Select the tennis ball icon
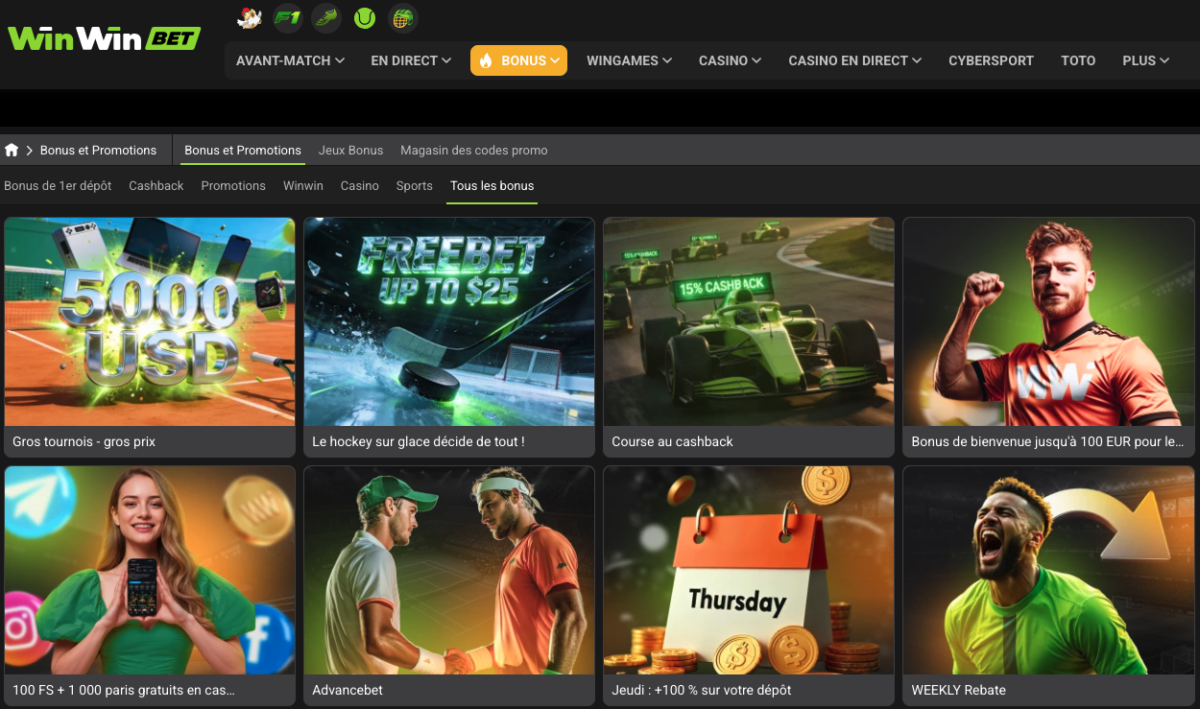 [x=364, y=17]
